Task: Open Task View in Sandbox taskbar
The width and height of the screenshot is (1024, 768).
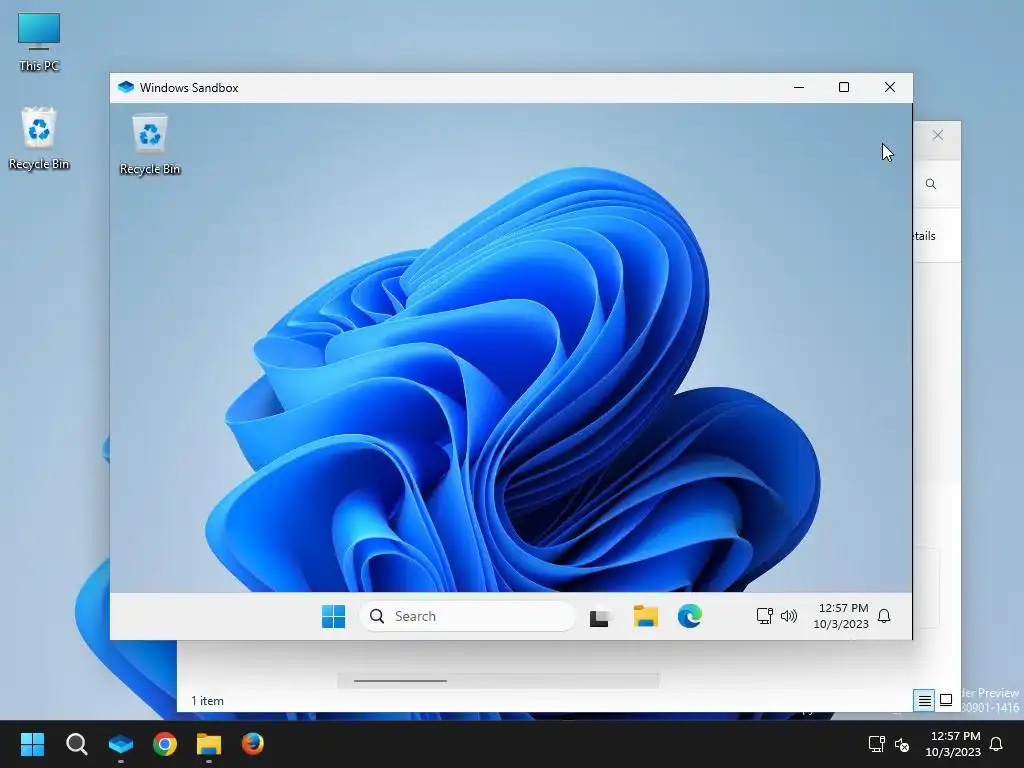Action: point(600,616)
